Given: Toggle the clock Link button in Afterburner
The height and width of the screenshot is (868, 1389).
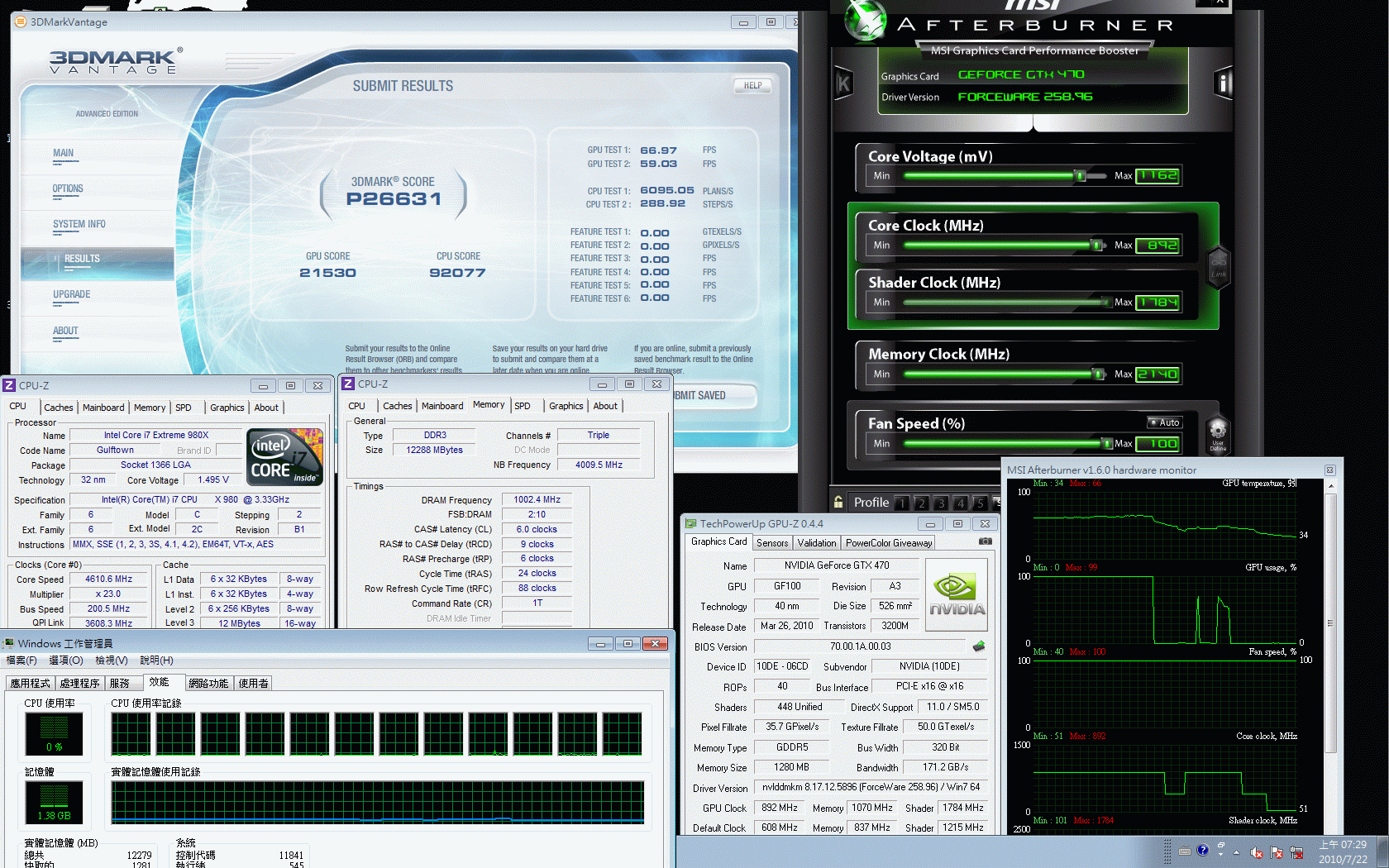Looking at the screenshot, I should tap(1219, 266).
